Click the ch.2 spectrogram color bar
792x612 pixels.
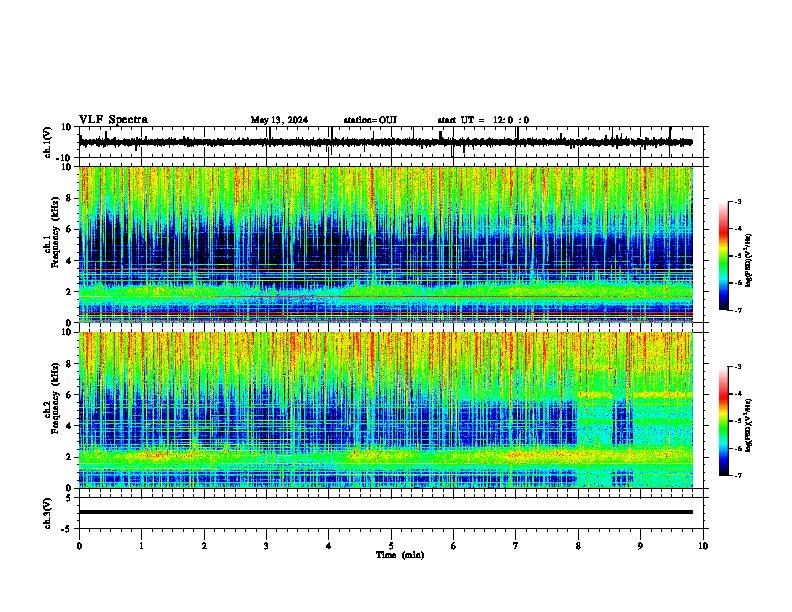pyautogui.click(x=724, y=421)
